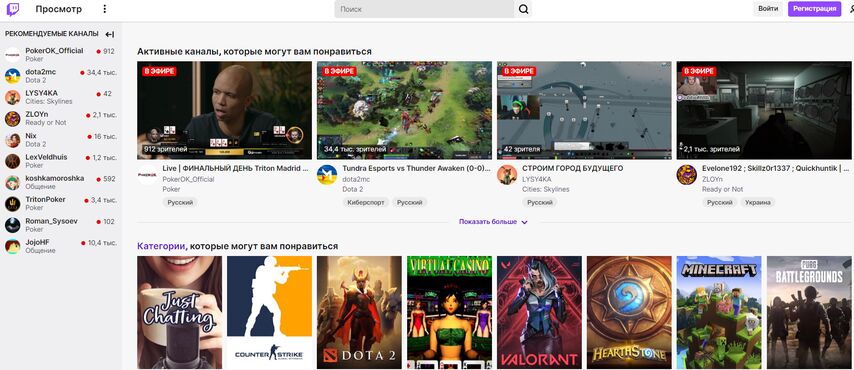Open the Tundra Esports Dota stream thumbnail
Viewport: 854px width, 370px height.
[x=404, y=110]
